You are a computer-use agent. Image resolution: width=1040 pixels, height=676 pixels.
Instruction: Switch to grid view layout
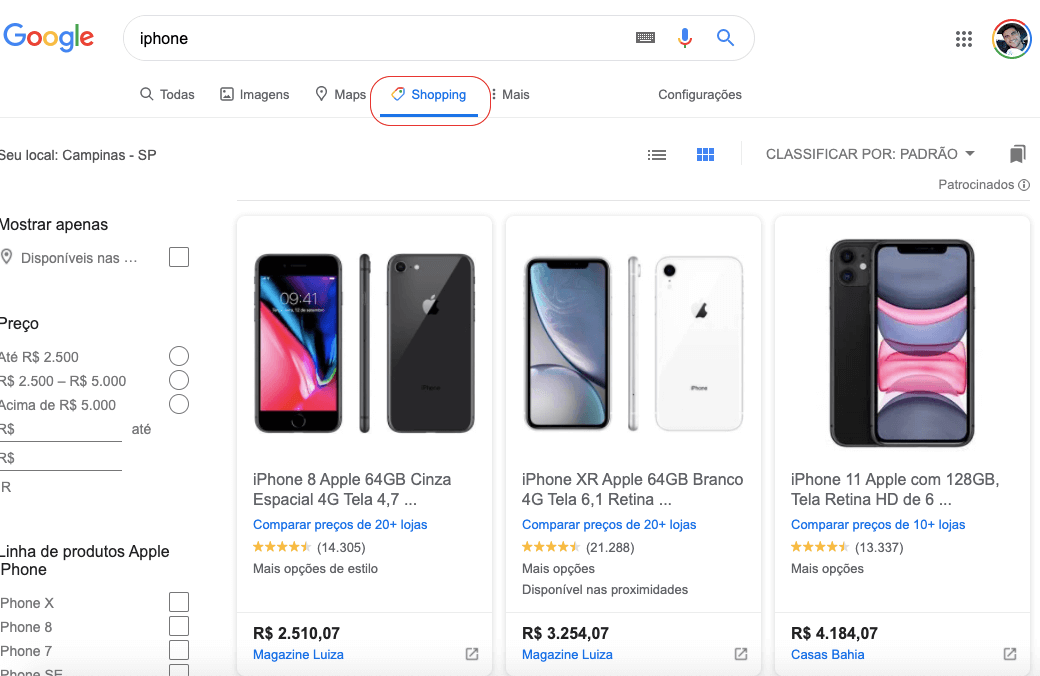[705, 155]
